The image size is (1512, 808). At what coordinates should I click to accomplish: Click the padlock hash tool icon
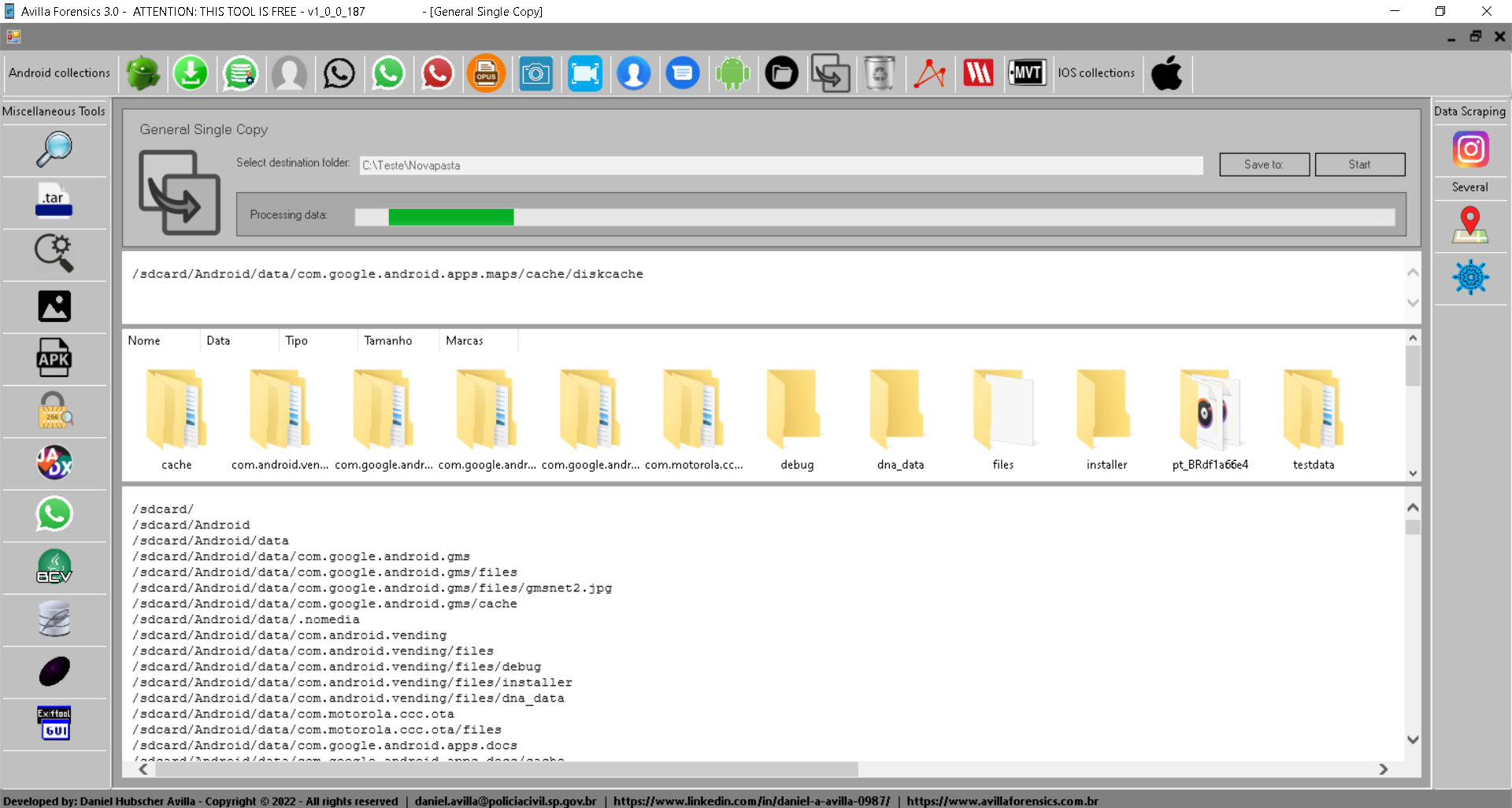click(x=54, y=410)
